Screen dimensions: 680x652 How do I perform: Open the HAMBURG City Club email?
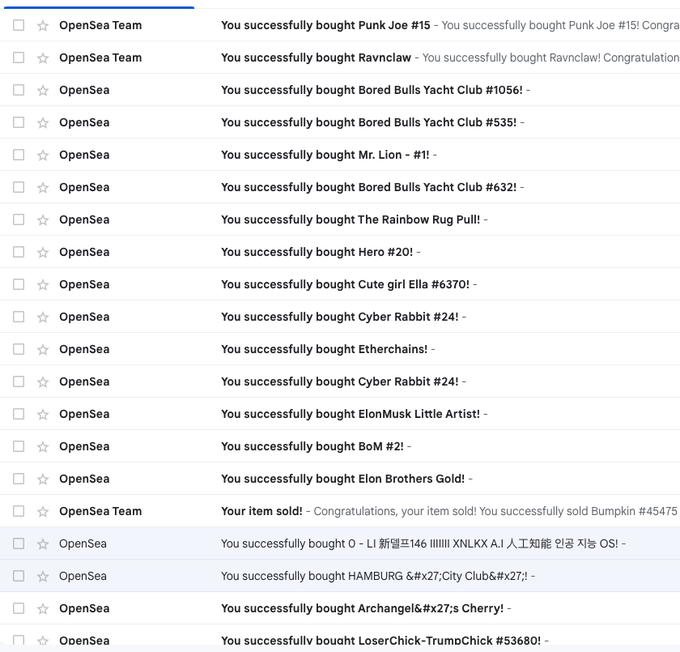click(x=340, y=576)
